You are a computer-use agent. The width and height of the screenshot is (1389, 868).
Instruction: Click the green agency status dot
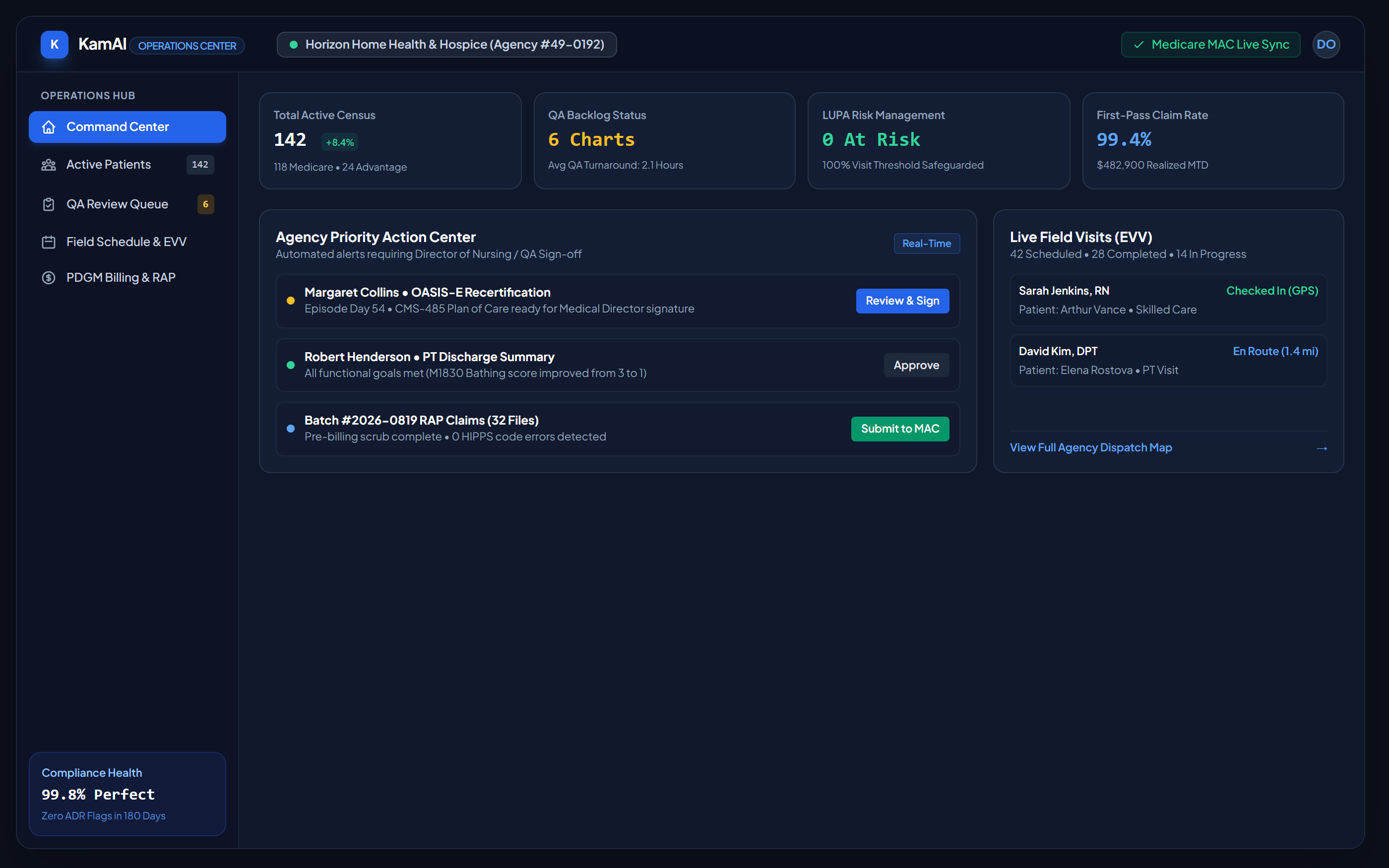click(293, 45)
